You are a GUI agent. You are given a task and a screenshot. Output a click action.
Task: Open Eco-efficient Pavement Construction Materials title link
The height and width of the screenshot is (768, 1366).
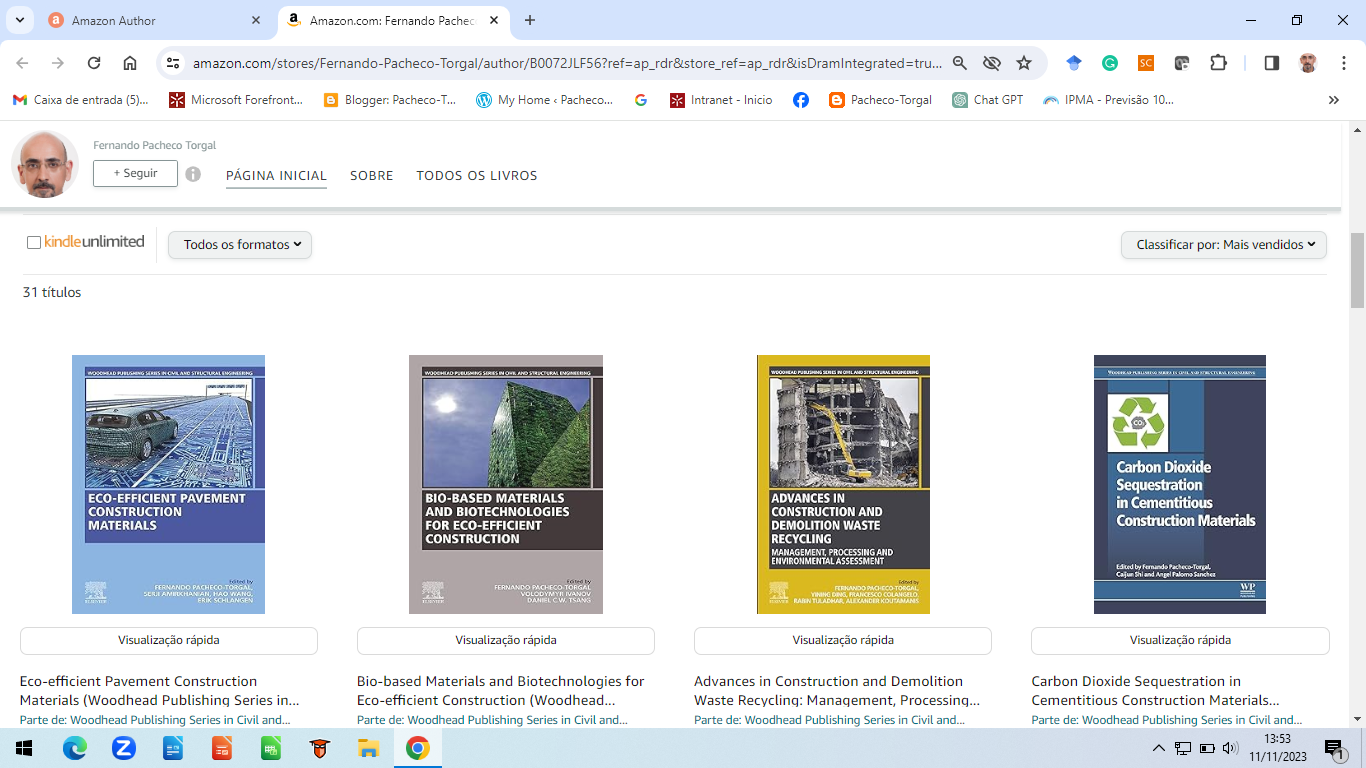click(160, 691)
